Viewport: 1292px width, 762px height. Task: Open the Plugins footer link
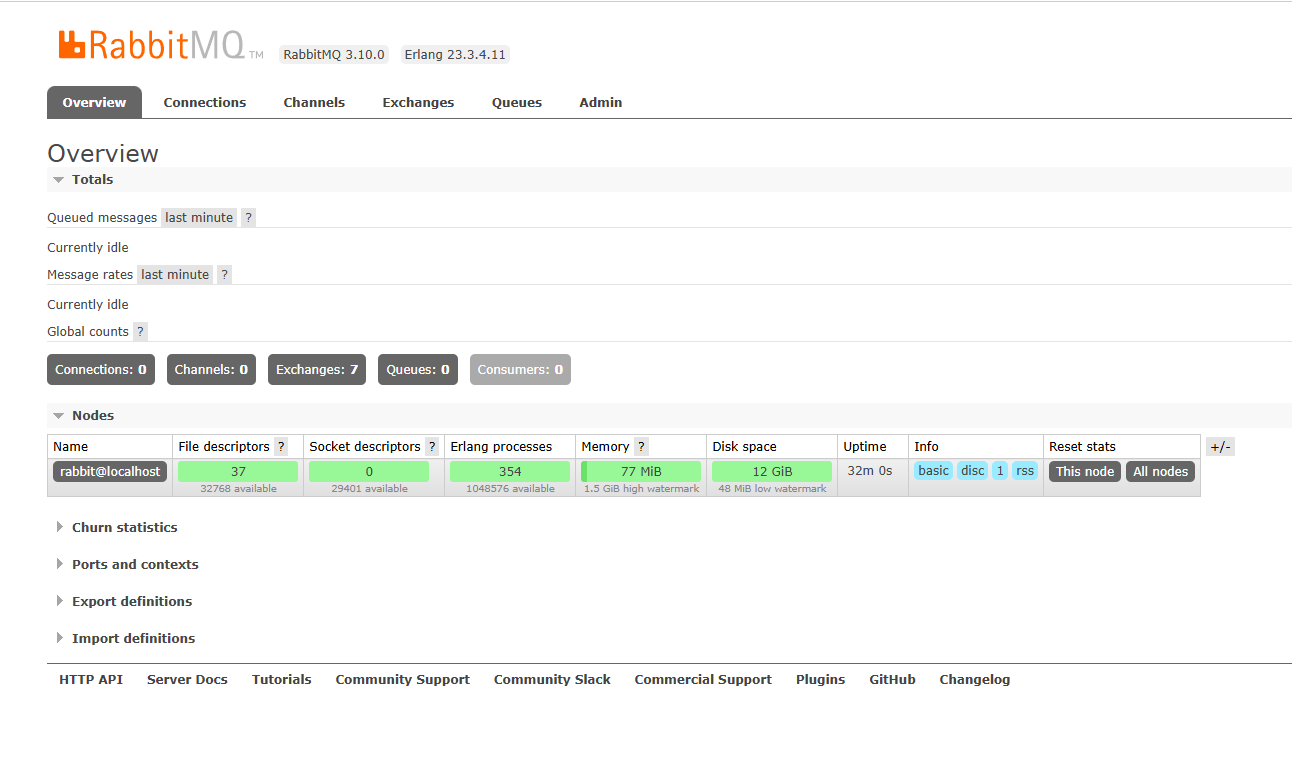point(820,679)
